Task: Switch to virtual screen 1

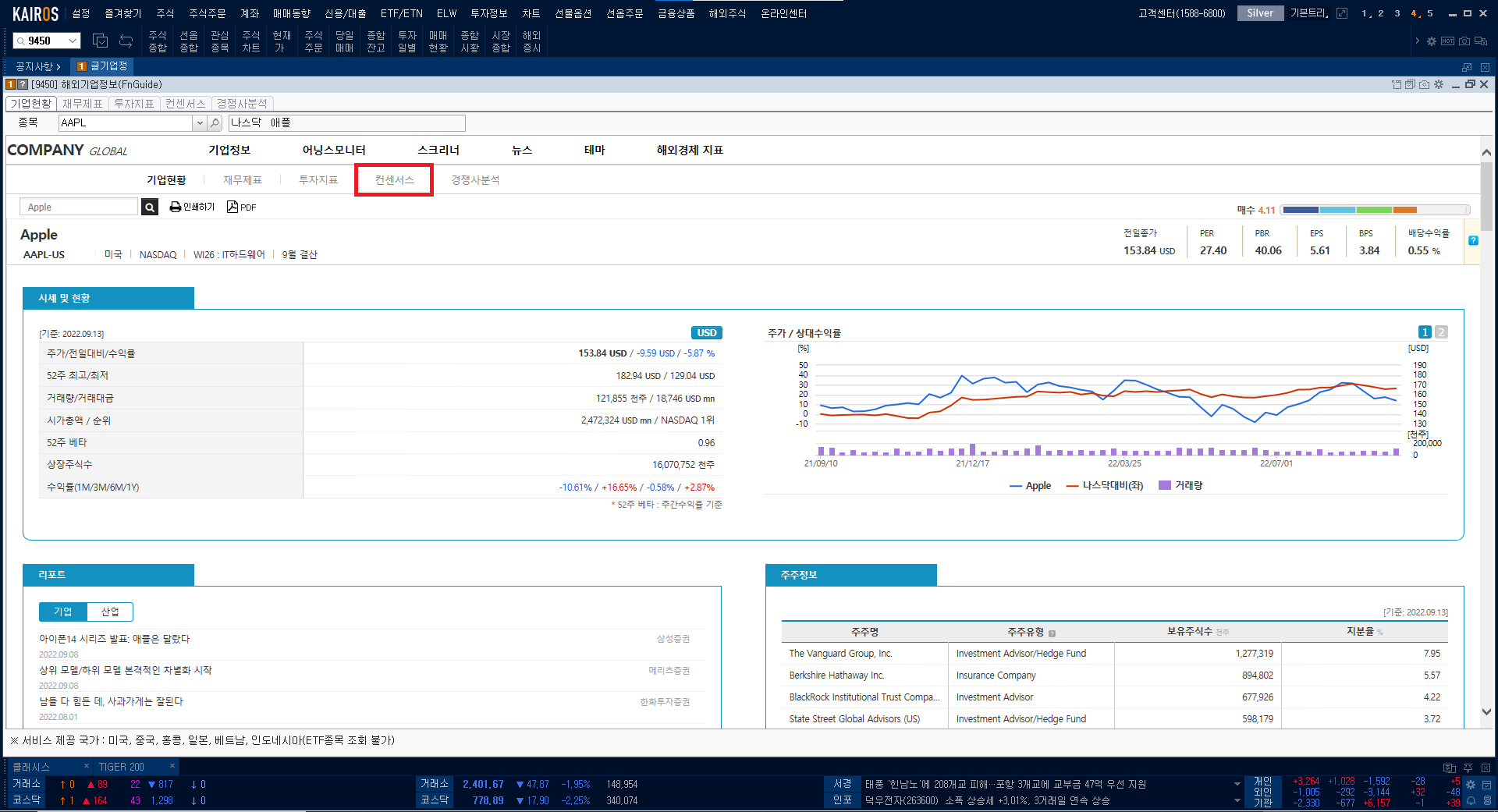Action: pyautogui.click(x=1365, y=13)
